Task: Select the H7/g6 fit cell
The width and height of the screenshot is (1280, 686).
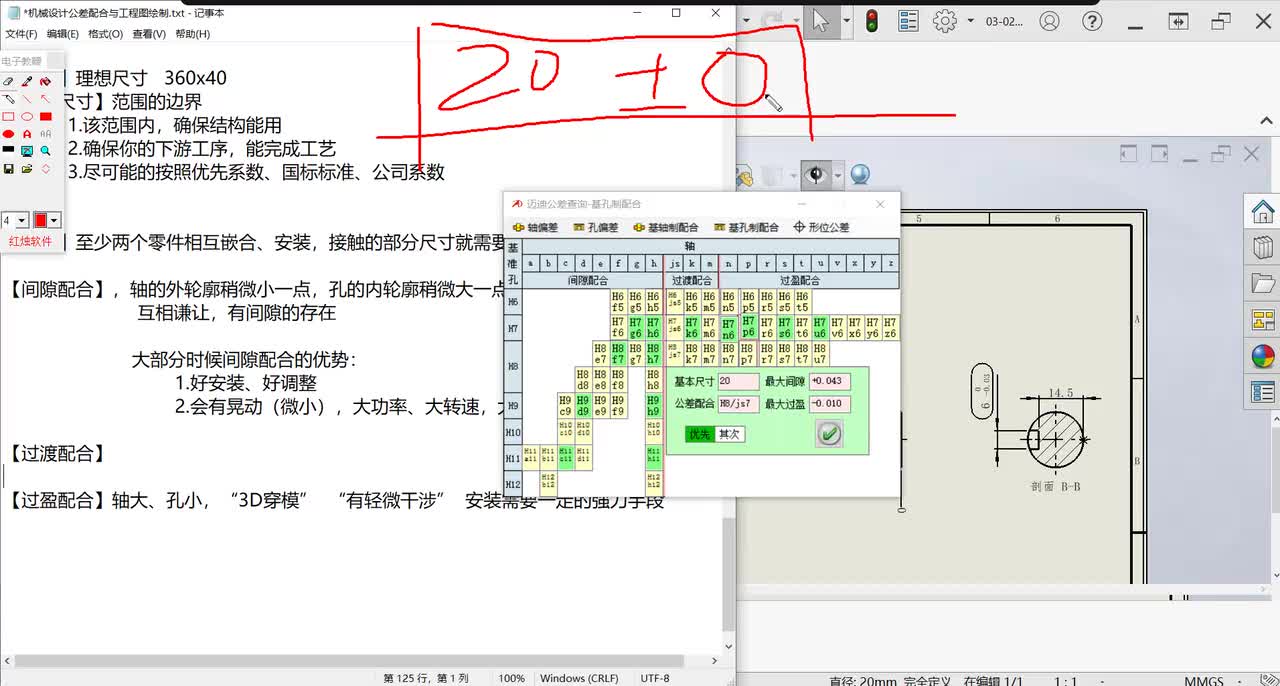Action: 636,328
